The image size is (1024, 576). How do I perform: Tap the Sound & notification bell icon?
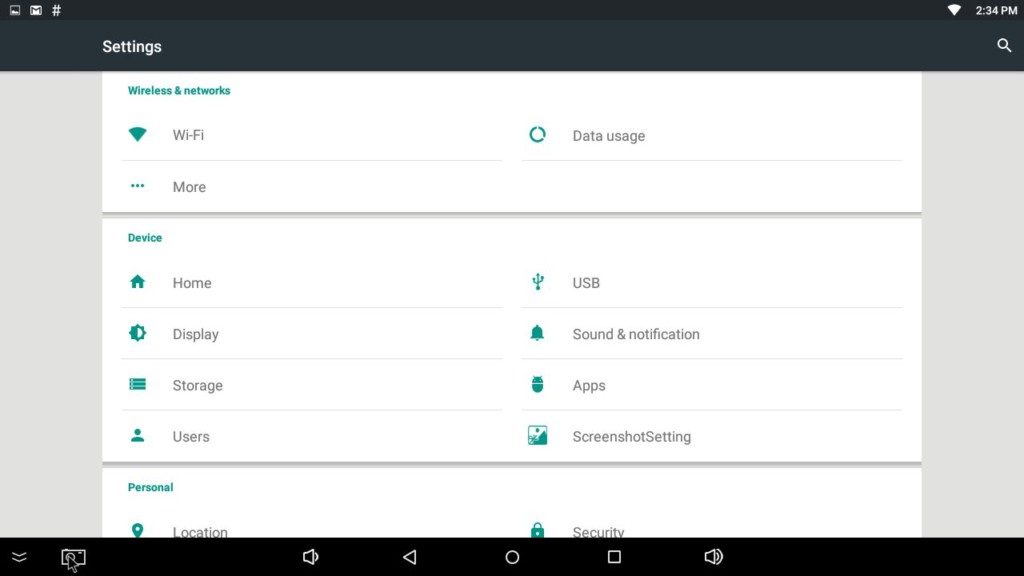click(537, 334)
